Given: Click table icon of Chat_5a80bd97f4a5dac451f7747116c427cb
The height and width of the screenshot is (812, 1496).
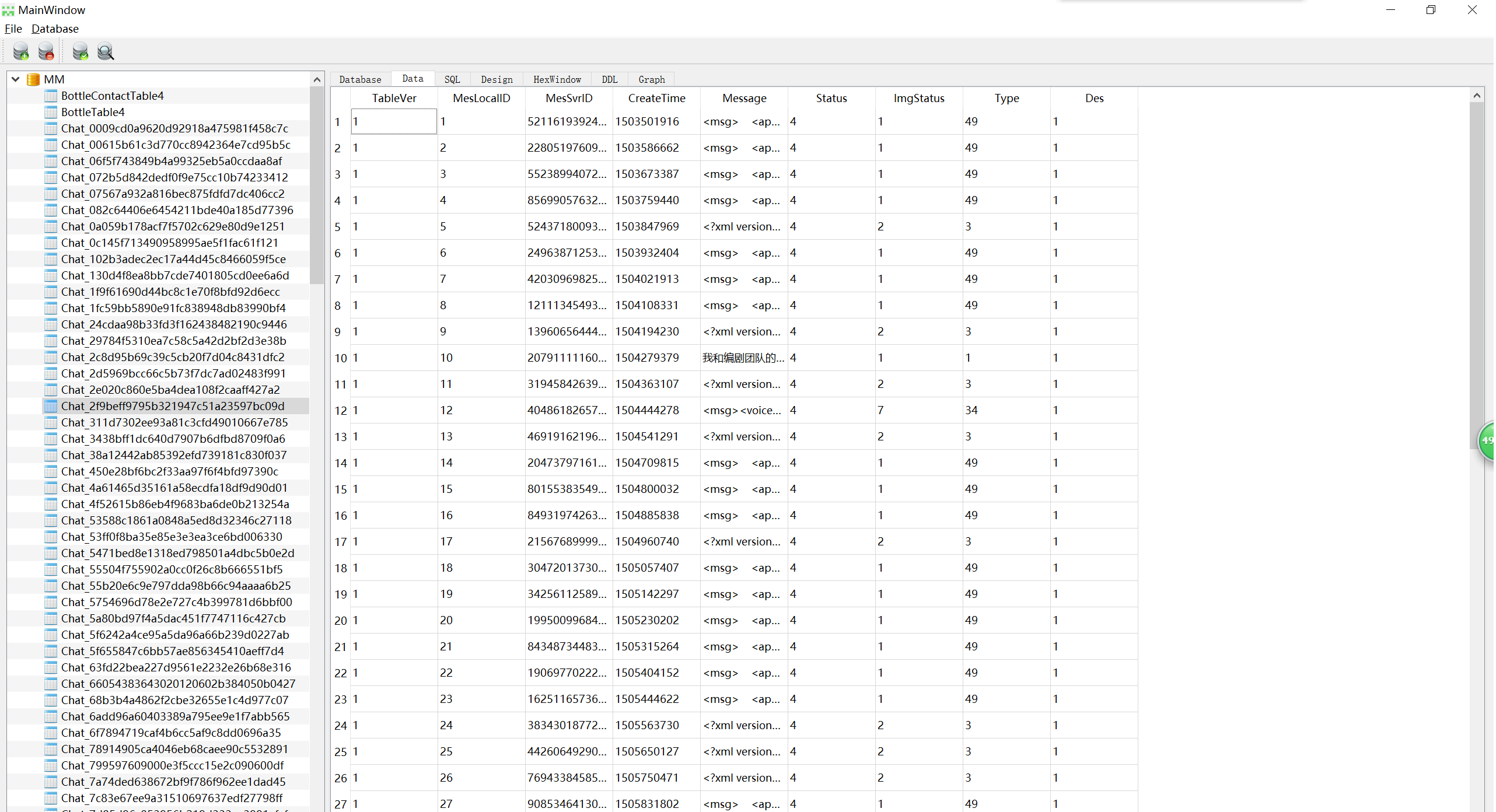Looking at the screenshot, I should [x=51, y=618].
